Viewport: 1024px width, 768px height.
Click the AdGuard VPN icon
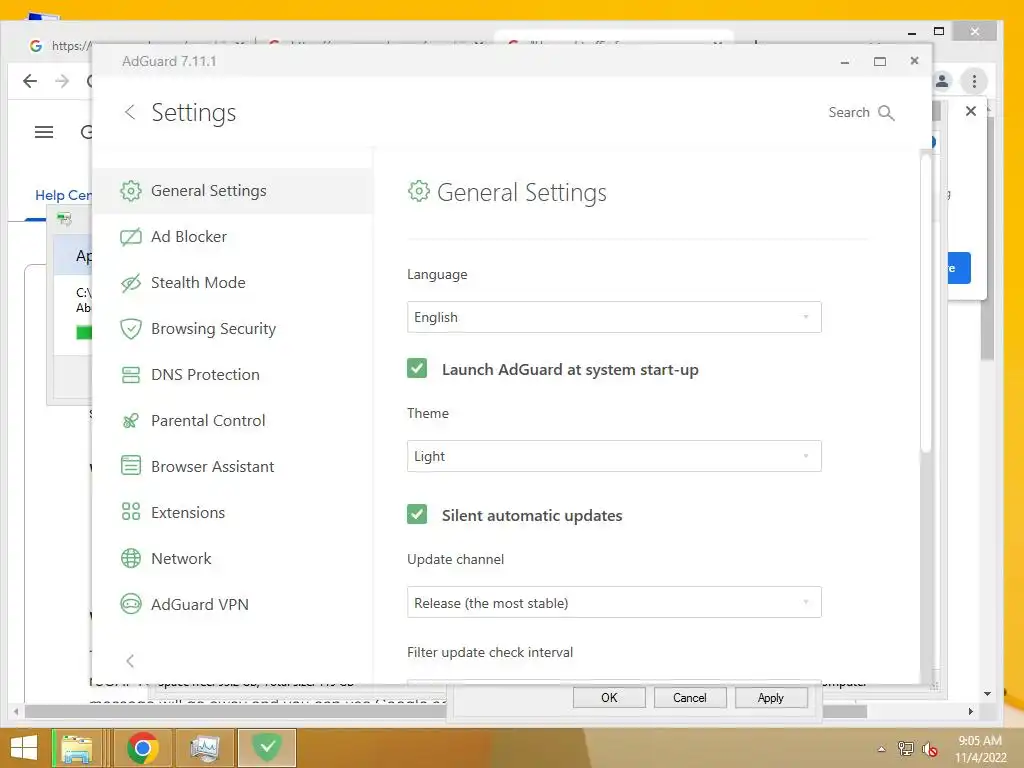click(131, 604)
